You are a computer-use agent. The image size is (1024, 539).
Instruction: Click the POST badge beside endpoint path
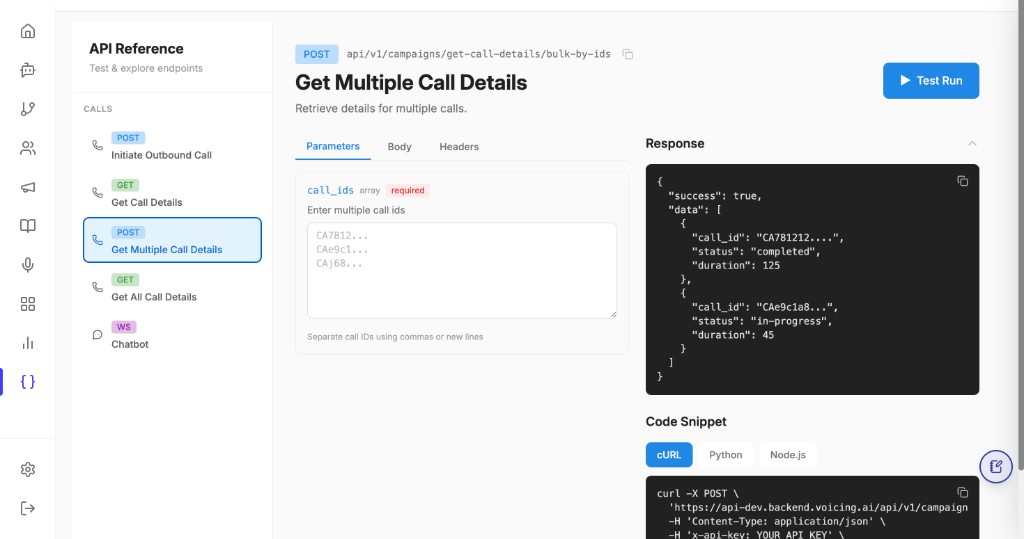(317, 54)
